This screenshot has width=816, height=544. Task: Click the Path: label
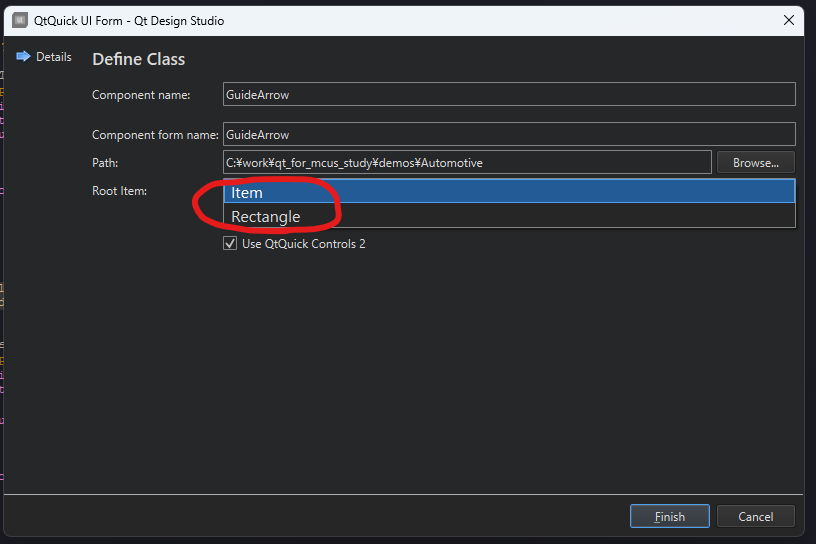[x=105, y=163]
